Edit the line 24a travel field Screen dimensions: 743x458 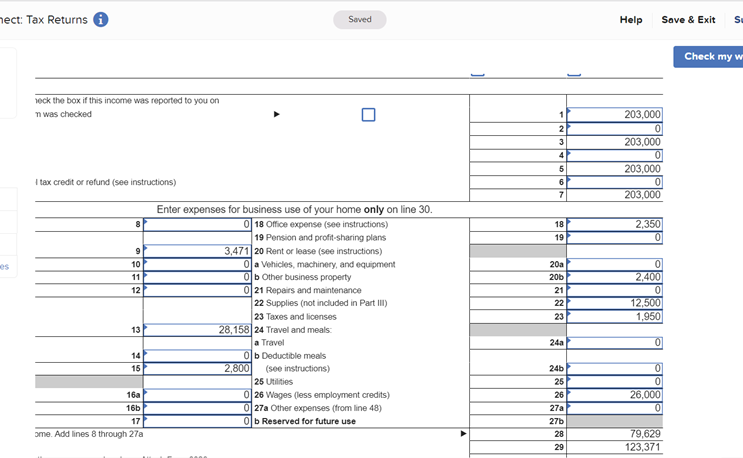click(x=615, y=343)
